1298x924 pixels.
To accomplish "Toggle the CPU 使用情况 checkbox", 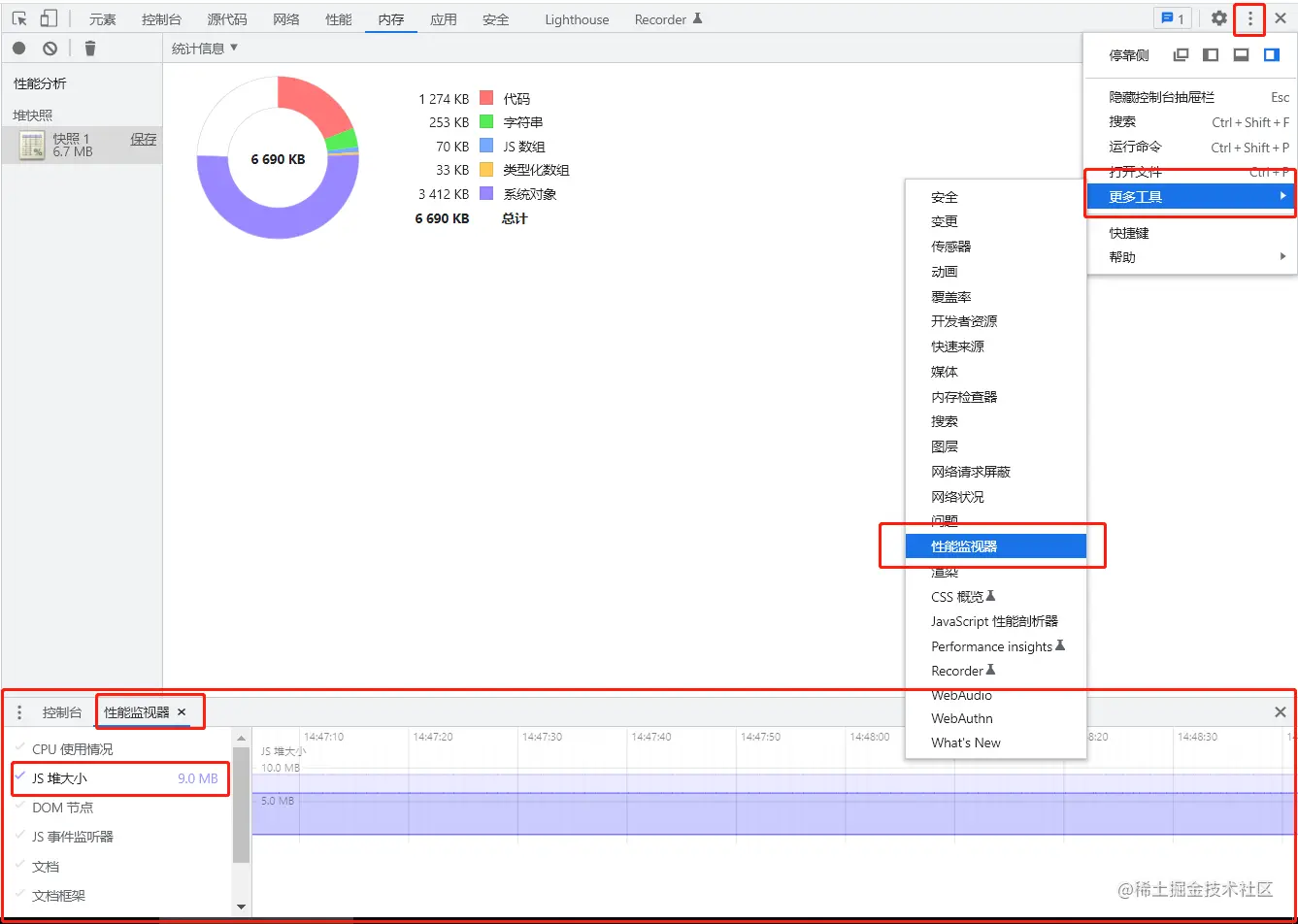I will (20, 748).
